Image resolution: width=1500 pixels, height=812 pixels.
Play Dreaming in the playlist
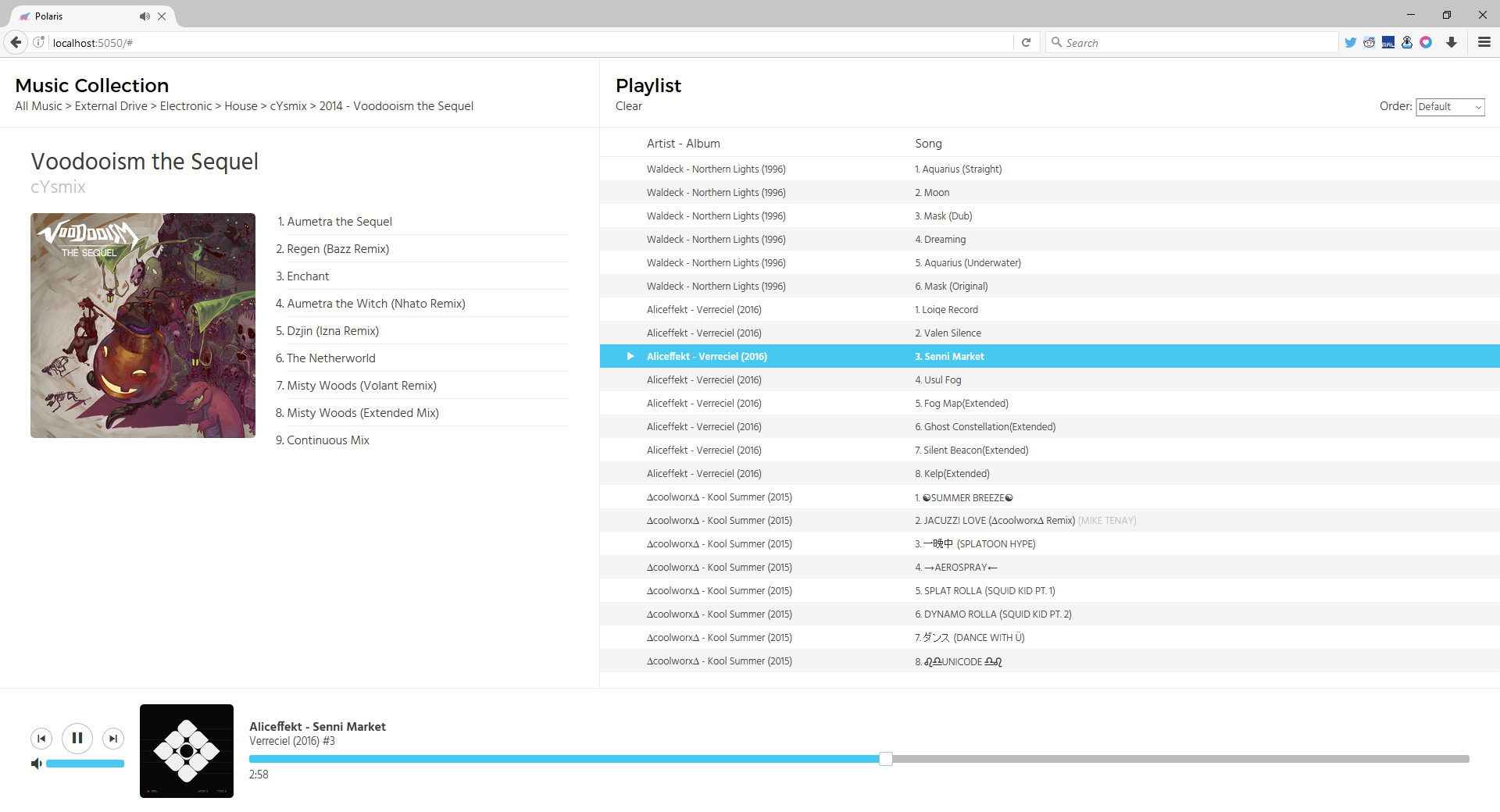coord(1050,239)
